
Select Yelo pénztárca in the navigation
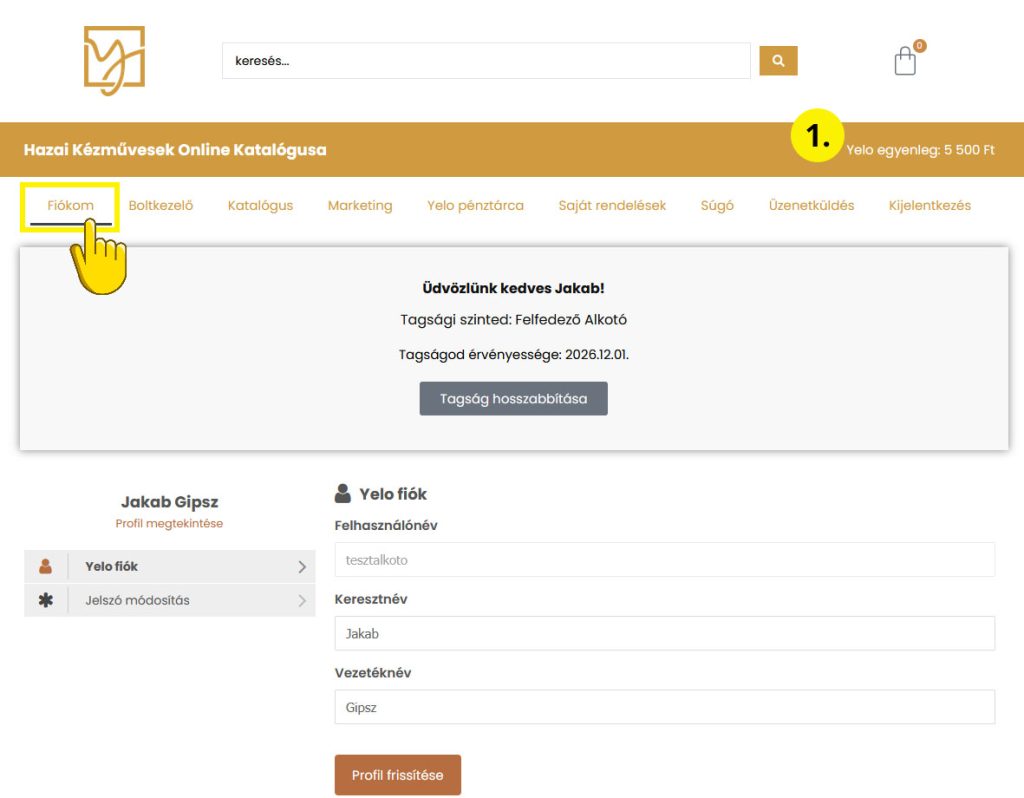(x=475, y=206)
